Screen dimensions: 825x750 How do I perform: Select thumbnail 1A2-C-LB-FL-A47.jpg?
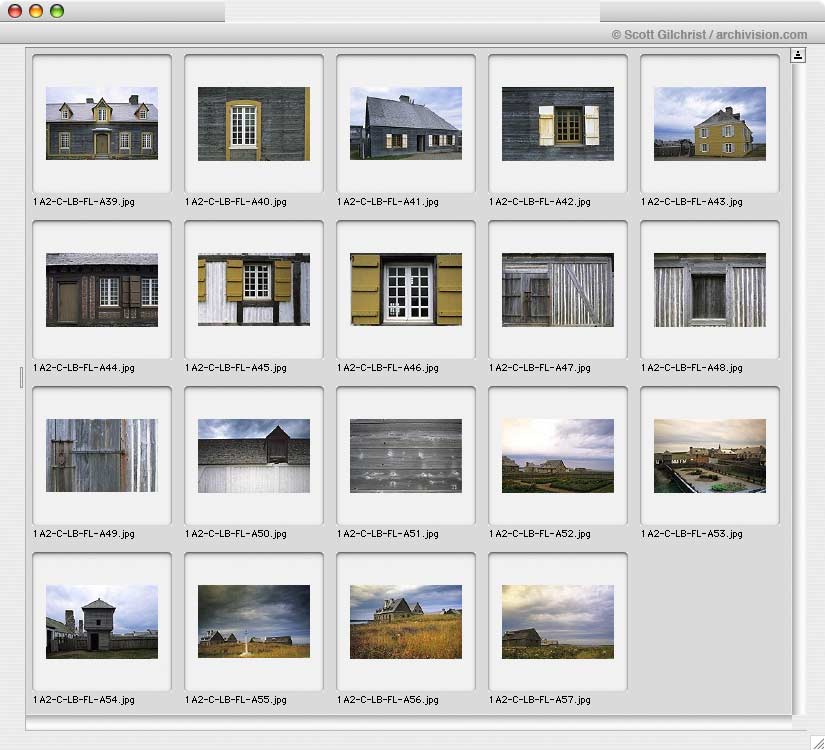tap(558, 289)
